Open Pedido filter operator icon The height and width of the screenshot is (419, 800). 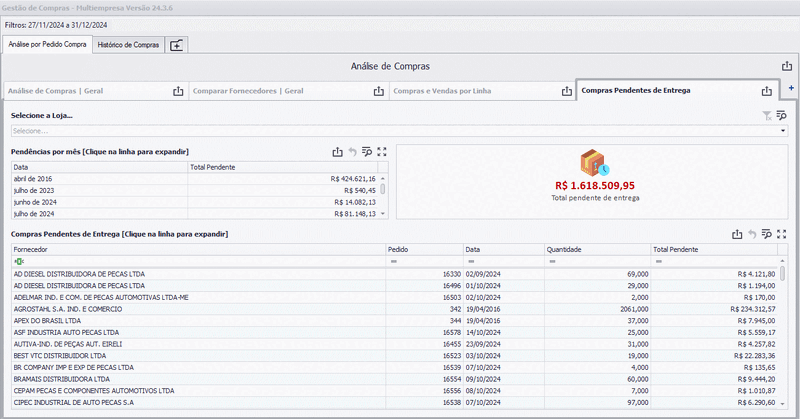tap(394, 262)
